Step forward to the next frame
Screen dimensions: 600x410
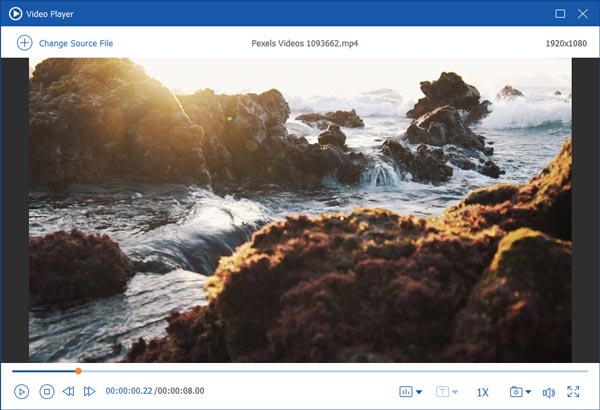(89, 392)
